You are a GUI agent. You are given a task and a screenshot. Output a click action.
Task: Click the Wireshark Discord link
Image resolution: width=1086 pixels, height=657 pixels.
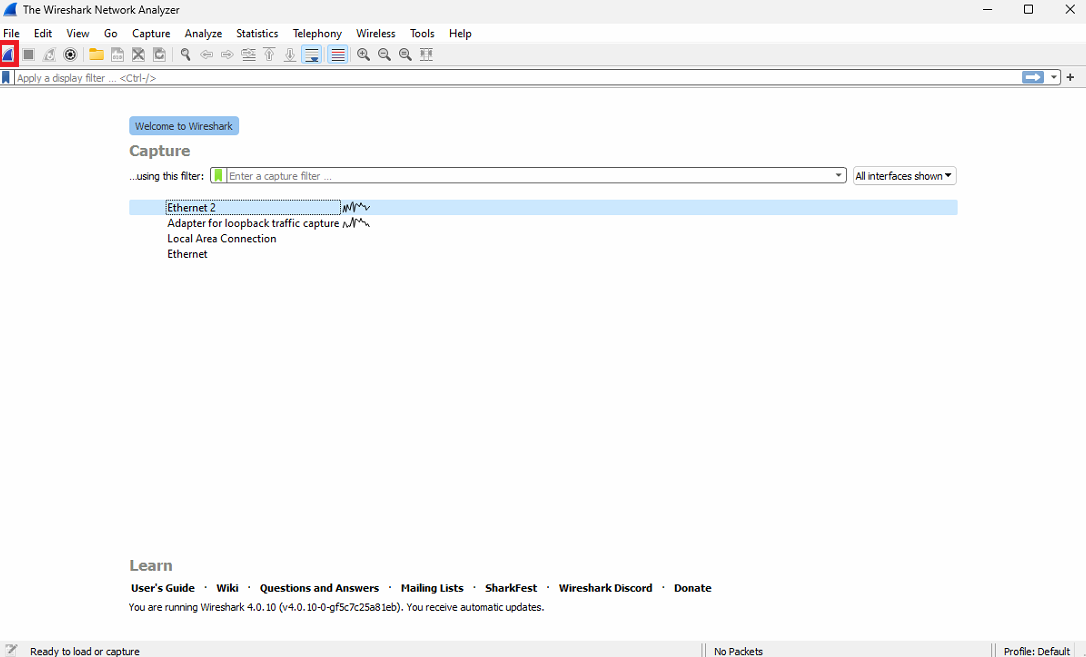tap(605, 588)
